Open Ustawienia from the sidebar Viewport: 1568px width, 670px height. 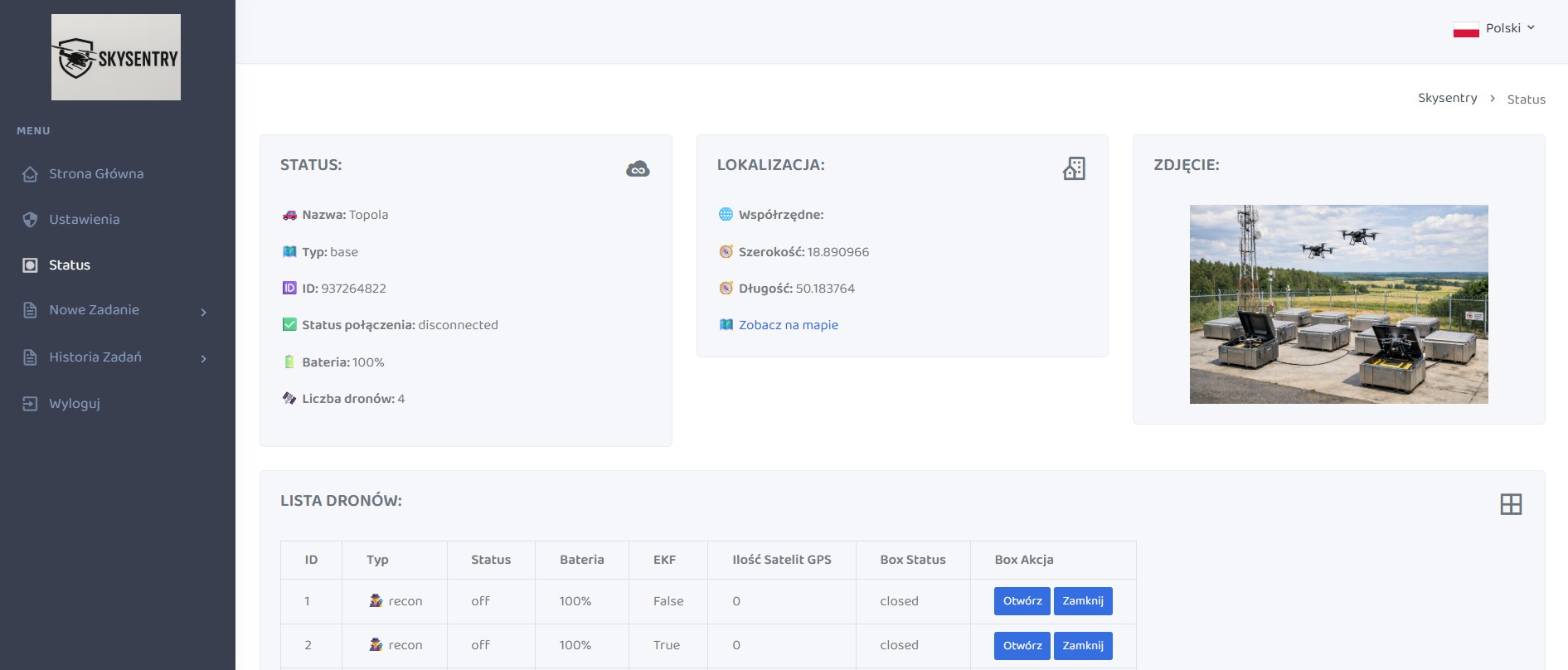point(85,220)
